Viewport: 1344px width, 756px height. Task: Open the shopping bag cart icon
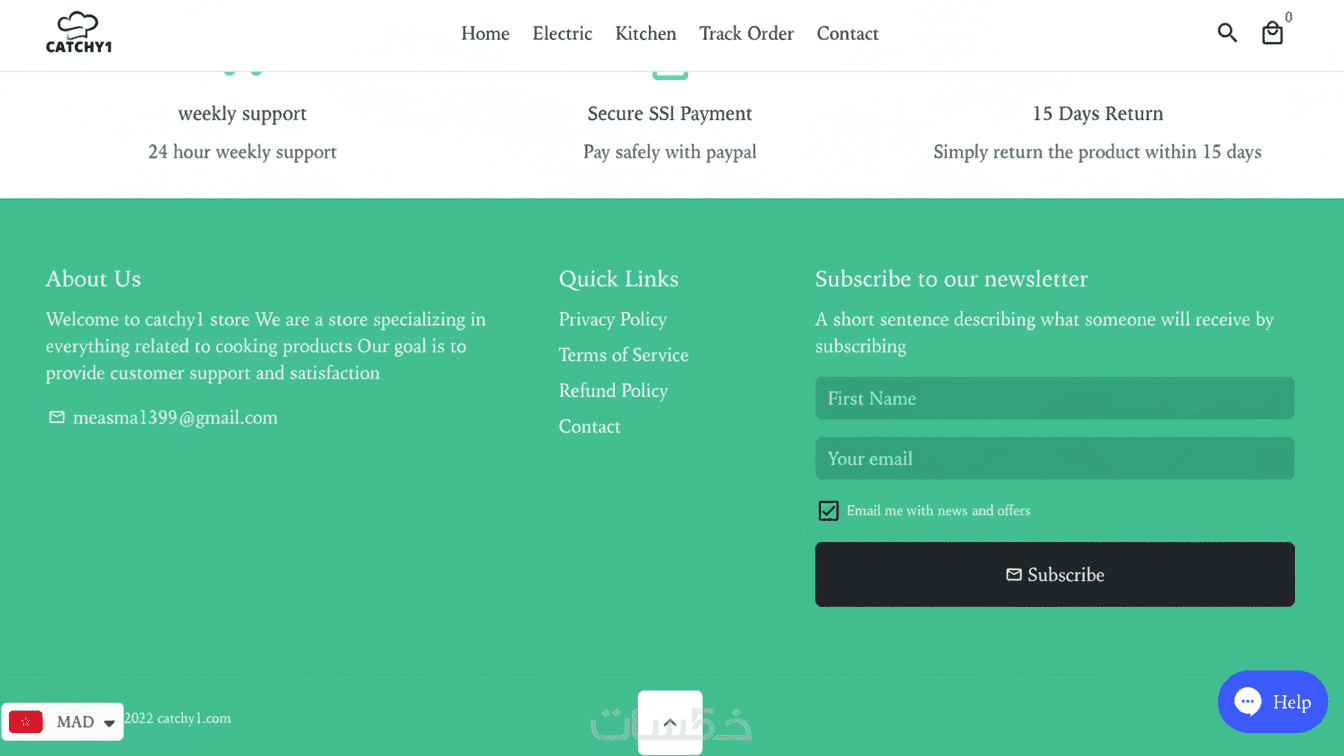click(x=1272, y=34)
